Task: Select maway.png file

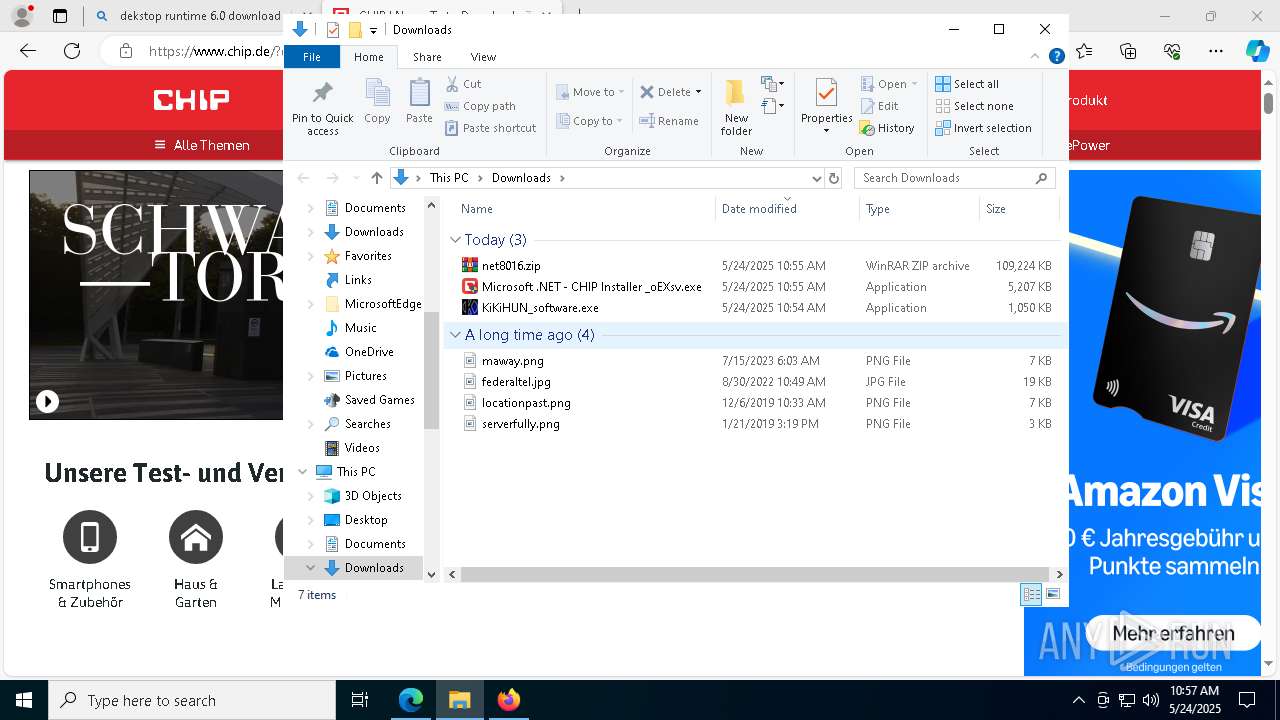Action: click(513, 361)
